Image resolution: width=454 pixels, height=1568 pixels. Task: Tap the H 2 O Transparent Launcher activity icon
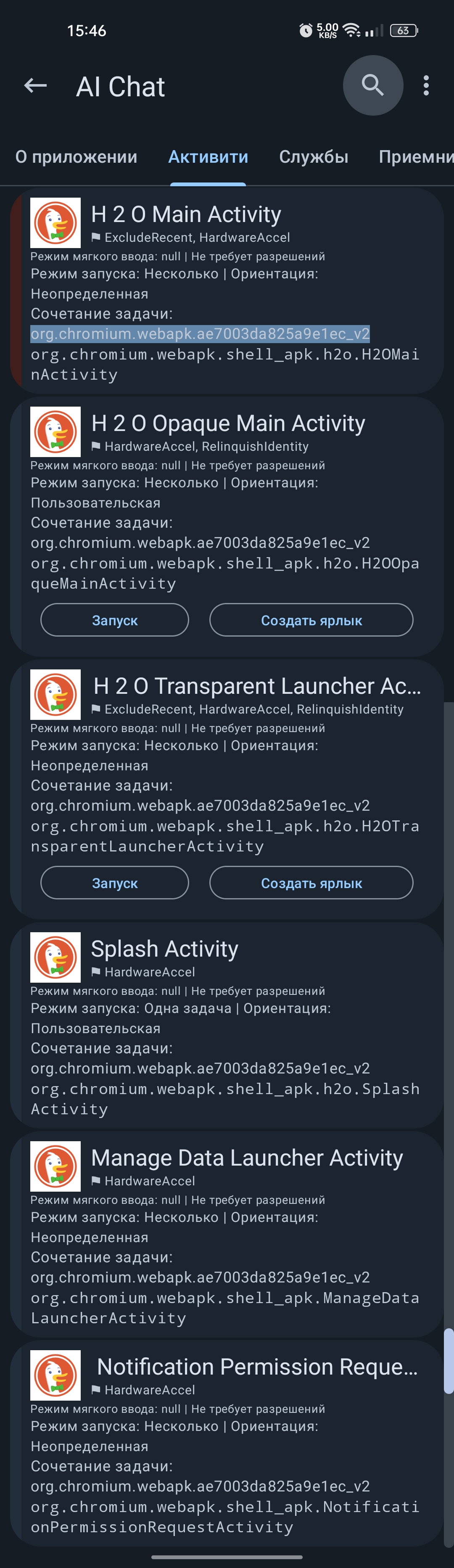[55, 695]
